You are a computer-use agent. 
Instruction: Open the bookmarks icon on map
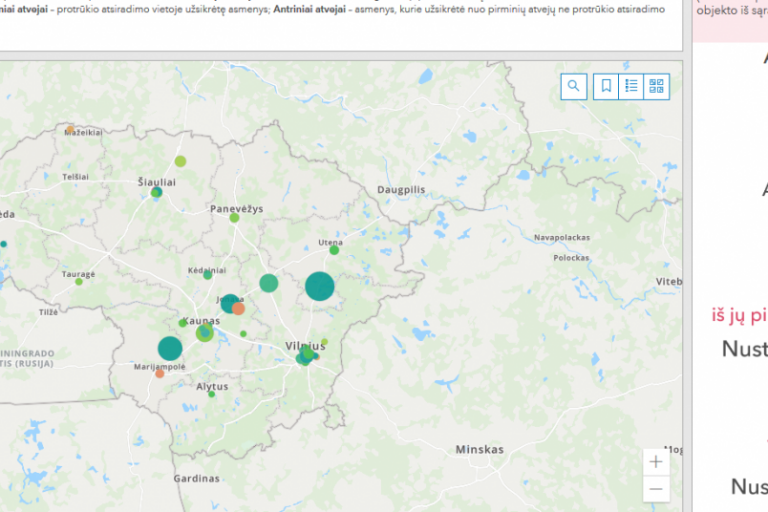pyautogui.click(x=606, y=87)
